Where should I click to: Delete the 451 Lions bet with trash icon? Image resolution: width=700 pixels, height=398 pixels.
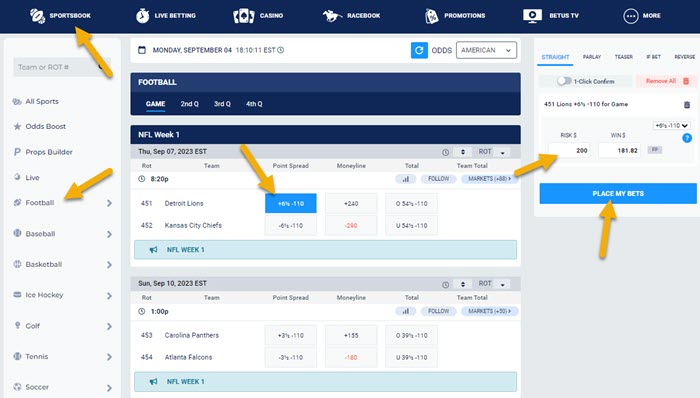click(687, 104)
